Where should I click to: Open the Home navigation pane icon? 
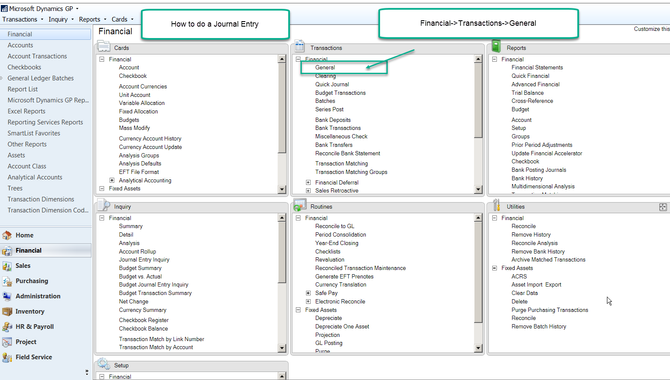click(x=7, y=235)
